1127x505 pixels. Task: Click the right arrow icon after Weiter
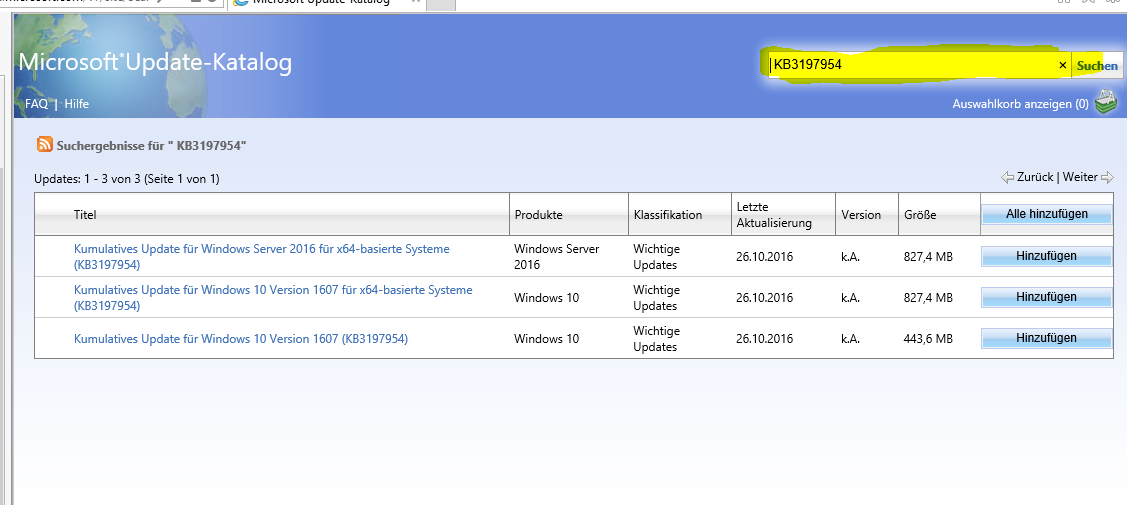tap(1107, 177)
